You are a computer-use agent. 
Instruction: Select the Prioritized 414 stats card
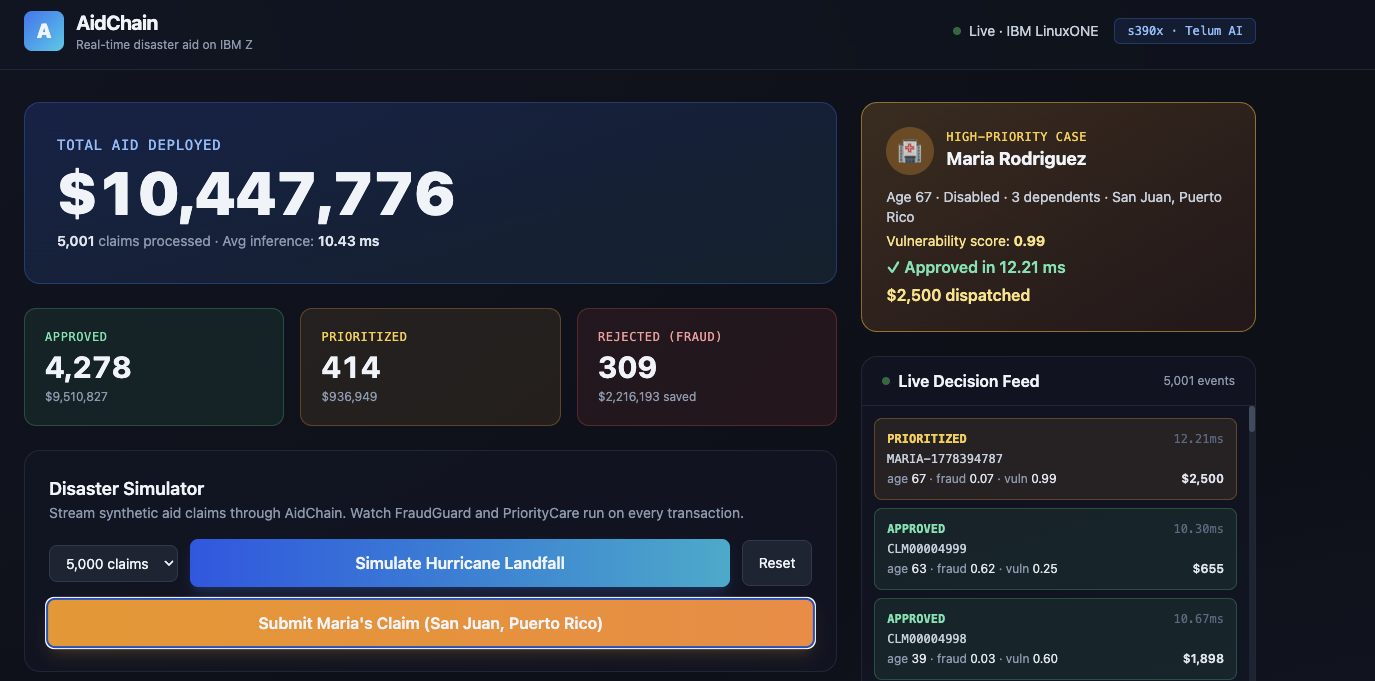[430, 367]
